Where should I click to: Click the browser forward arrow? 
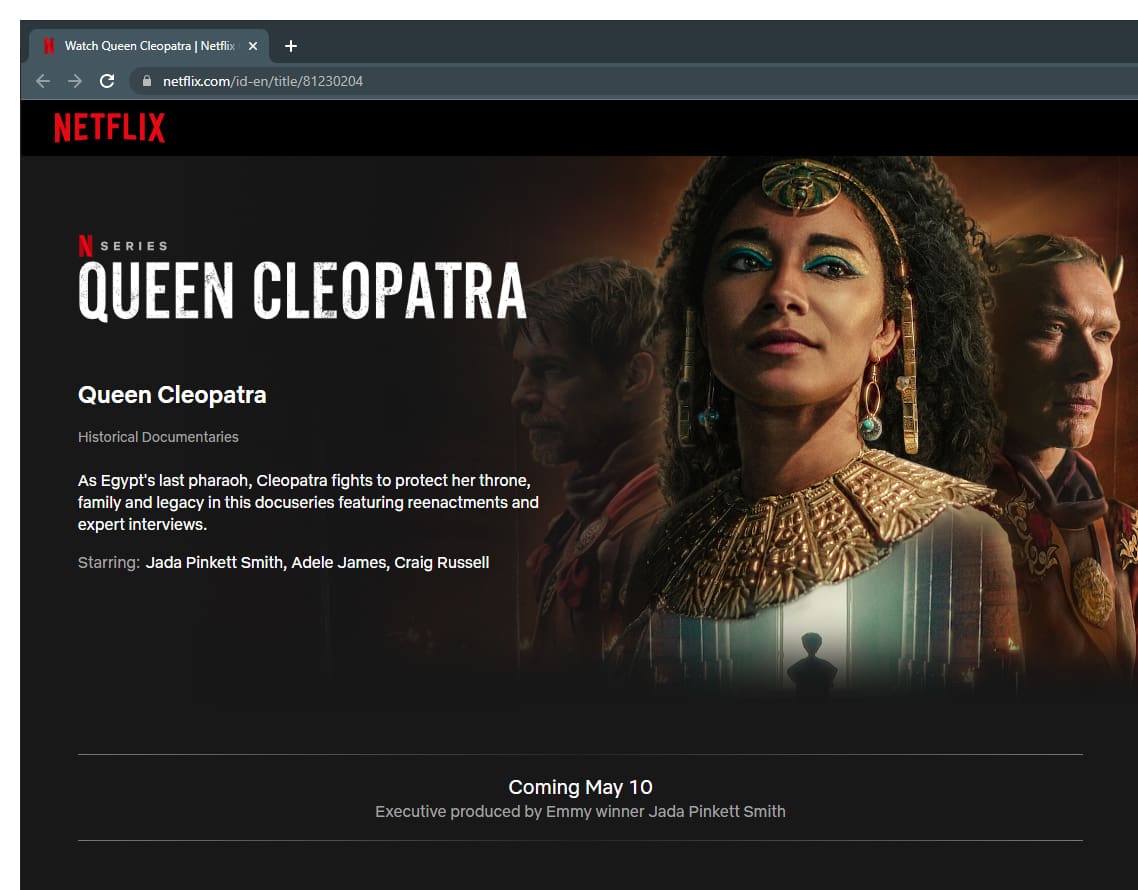pos(75,81)
